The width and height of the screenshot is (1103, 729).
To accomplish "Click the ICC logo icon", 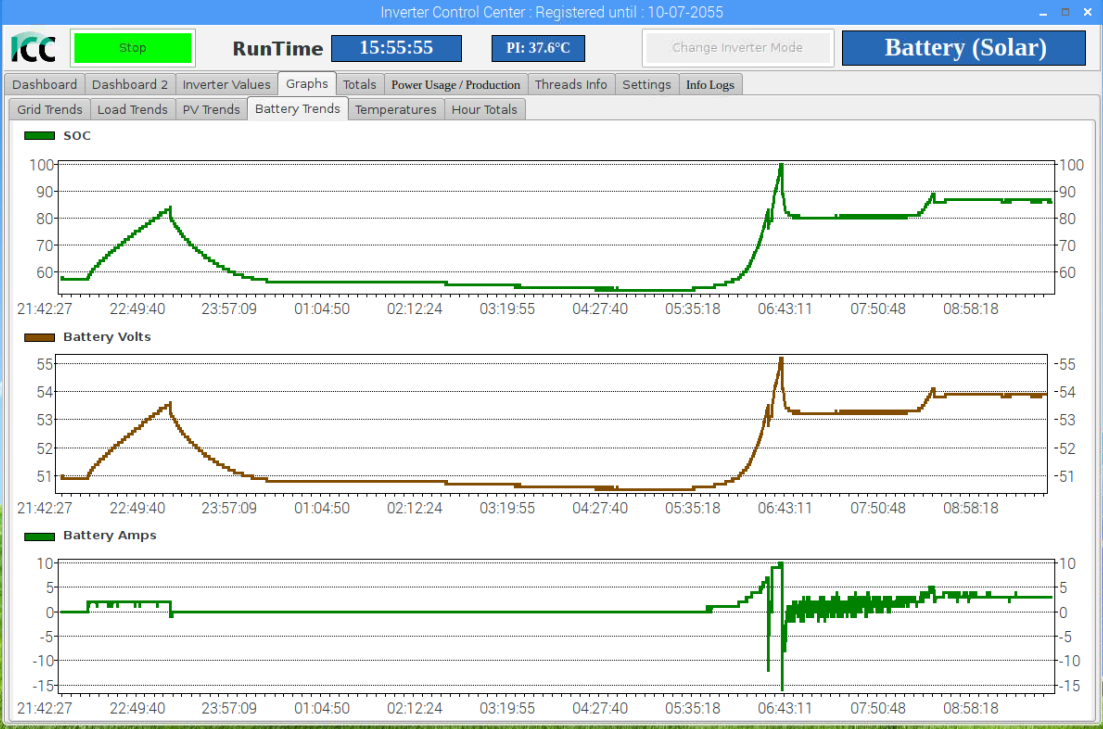I will 33,47.
